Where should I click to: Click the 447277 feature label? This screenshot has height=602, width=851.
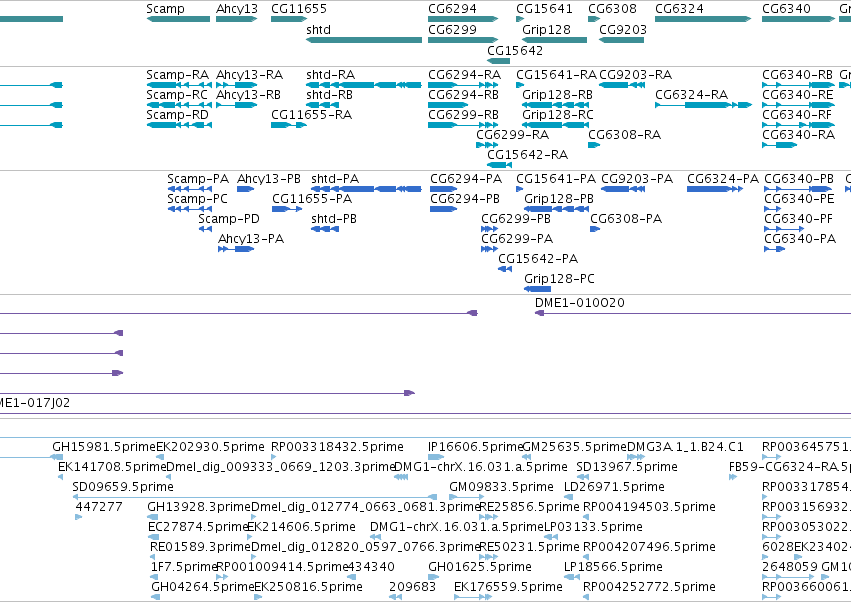click(99, 507)
